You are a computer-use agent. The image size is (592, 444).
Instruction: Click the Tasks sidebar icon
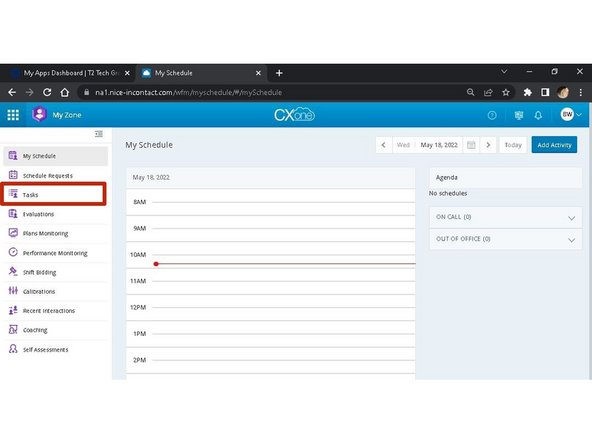[13, 194]
